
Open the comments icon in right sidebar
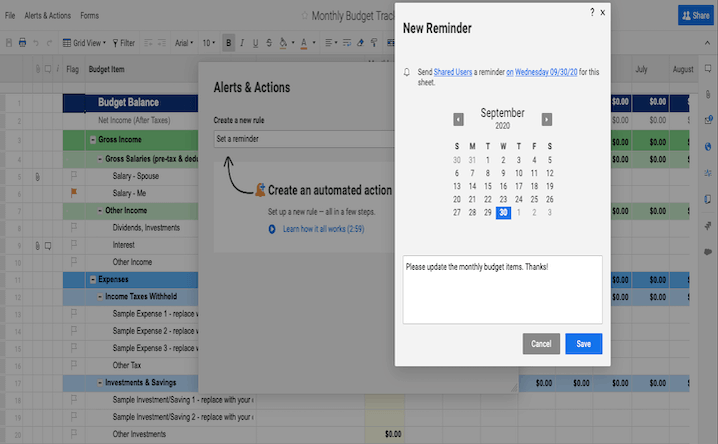[x=708, y=251]
